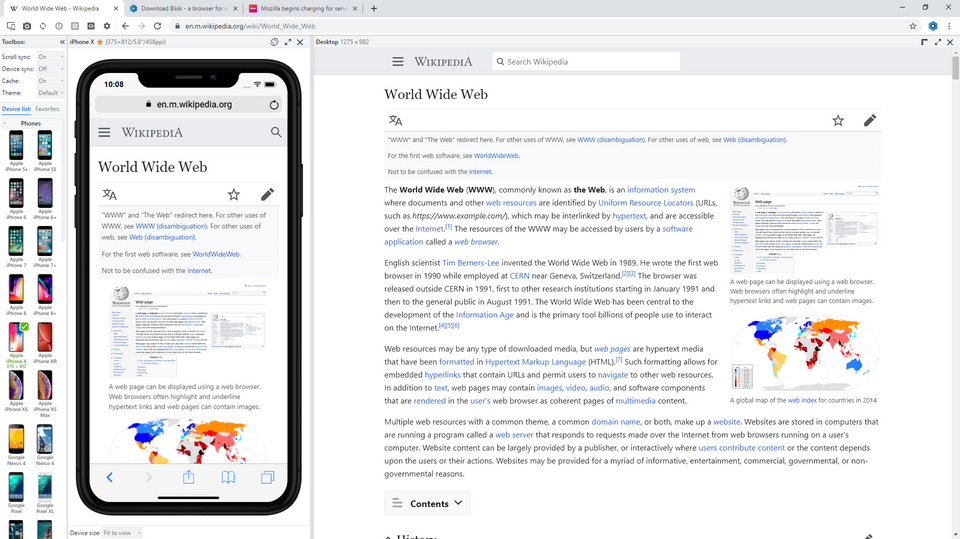Image resolution: width=960 pixels, height=539 pixels.
Task: Tap the search magnifier in mobile Wikipedia
Action: (276, 132)
